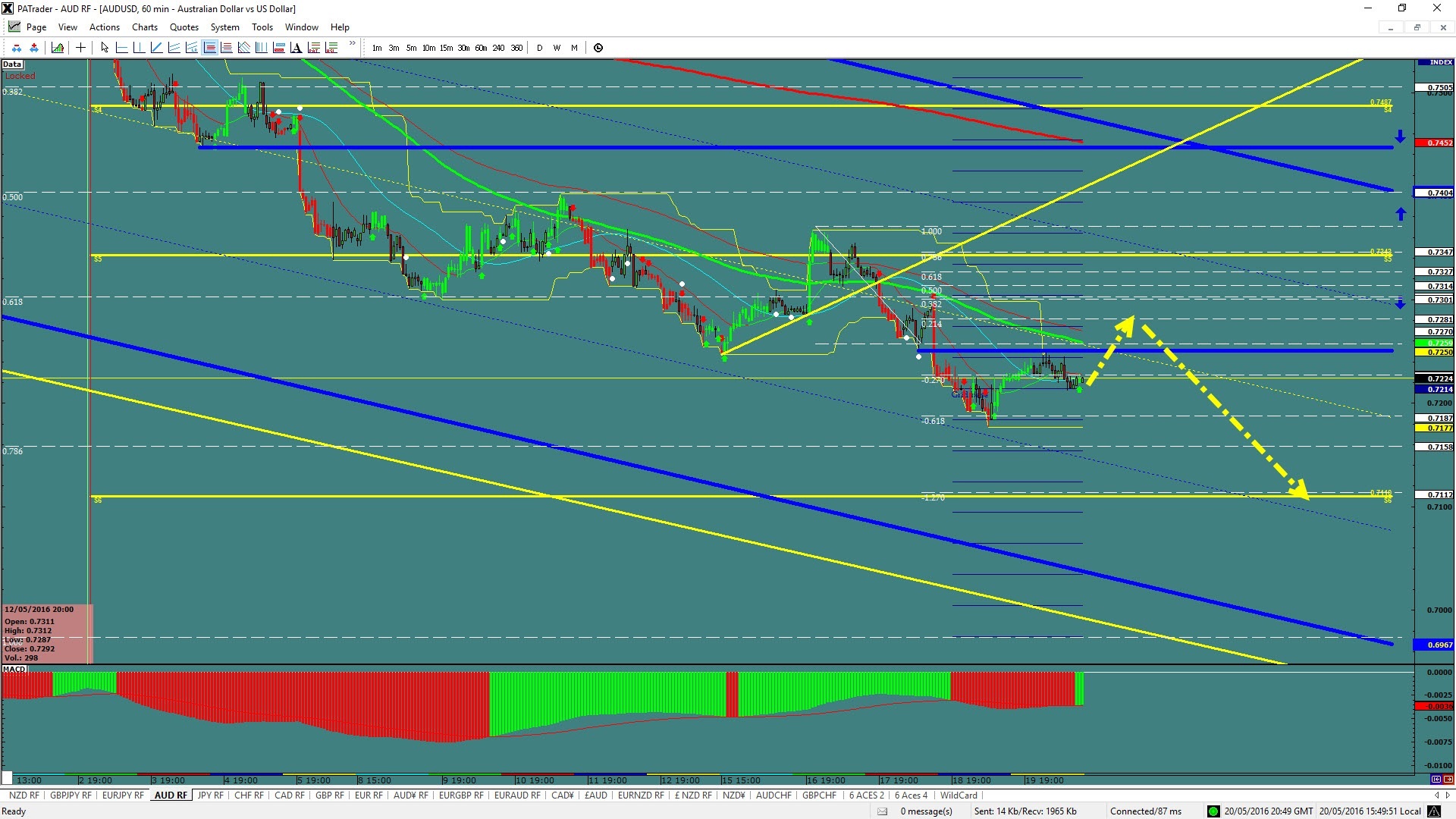This screenshot has height=819, width=1456.
Task: Select the arrow pointer tool
Action: click(x=105, y=48)
